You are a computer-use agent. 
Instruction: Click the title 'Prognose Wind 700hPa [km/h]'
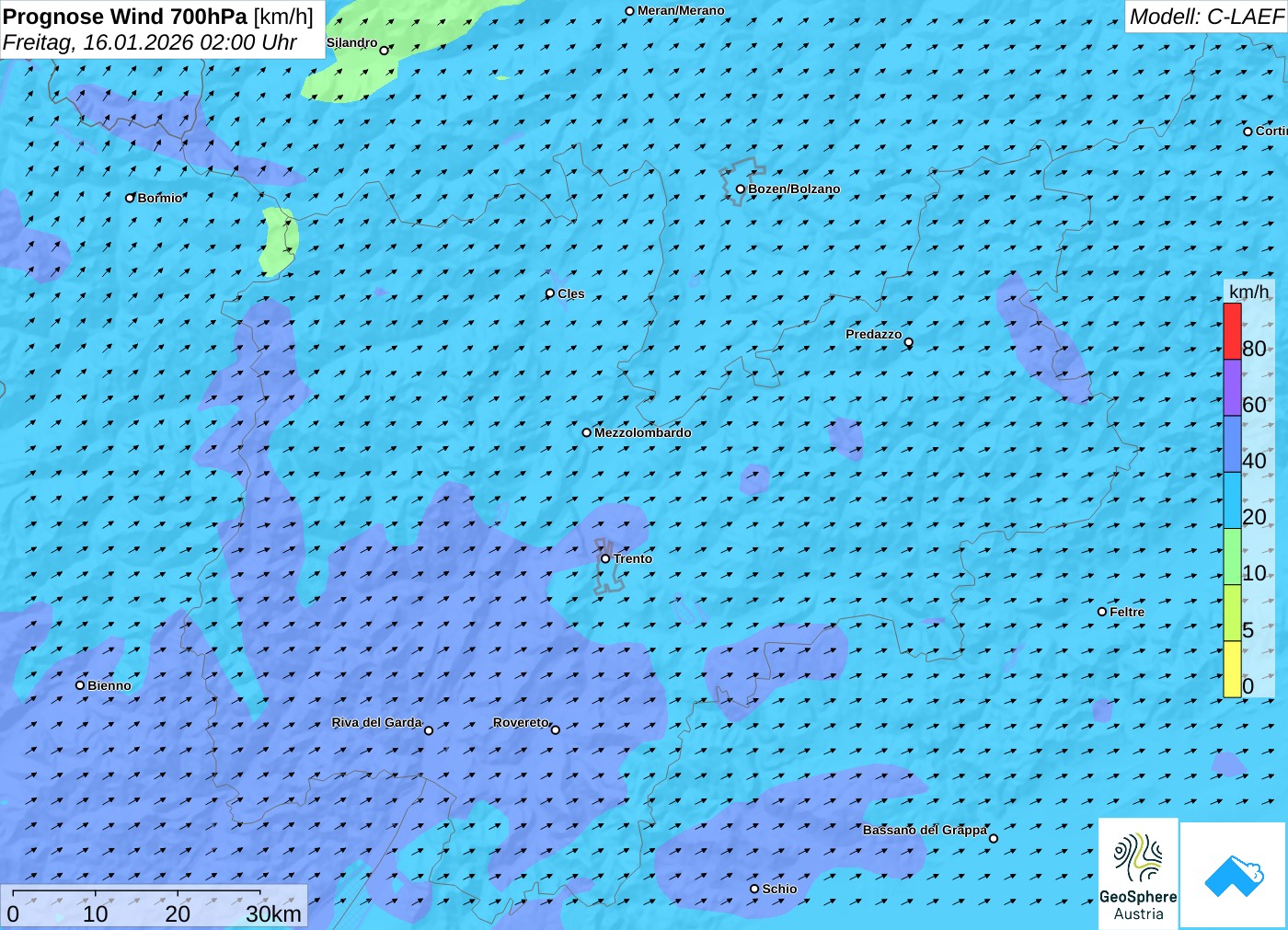click(158, 17)
